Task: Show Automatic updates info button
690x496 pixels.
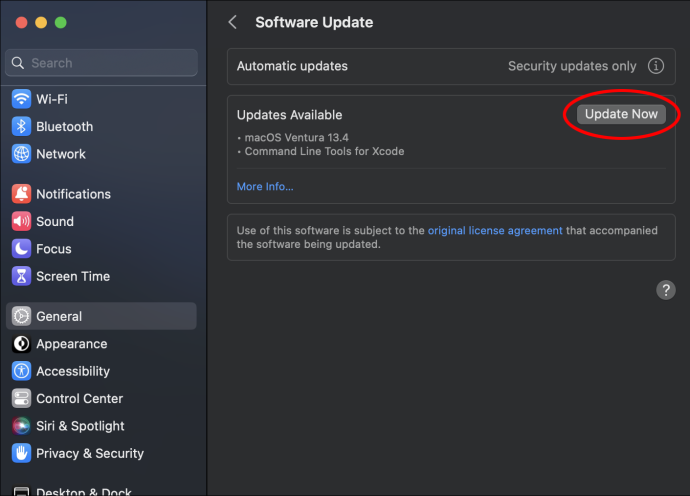Action: pos(656,66)
